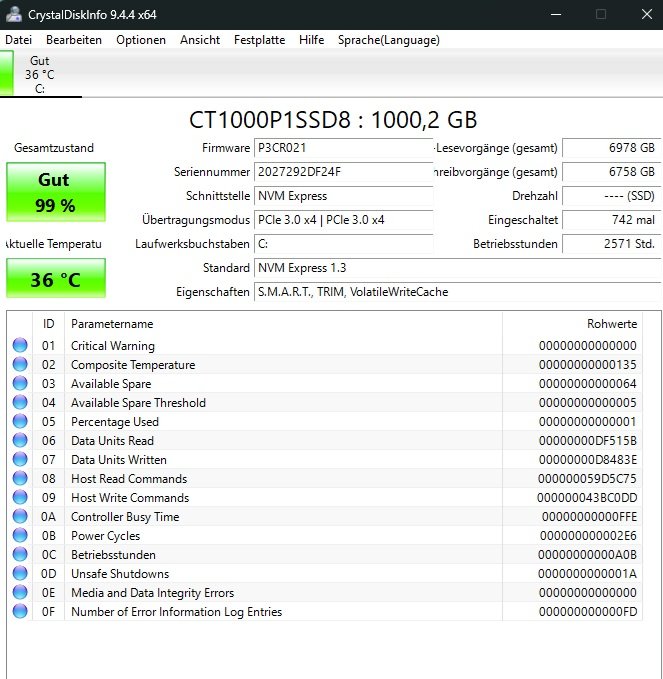The image size is (663, 679).
Task: Click the Betriebsstunden value 2571 Std.
Action: [611, 244]
